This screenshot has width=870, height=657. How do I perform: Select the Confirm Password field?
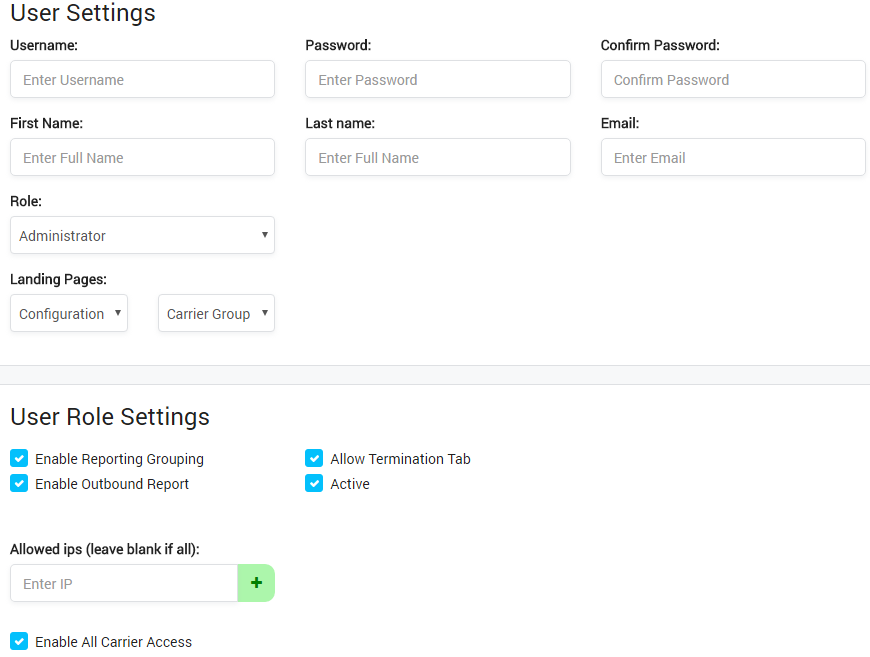coord(733,79)
